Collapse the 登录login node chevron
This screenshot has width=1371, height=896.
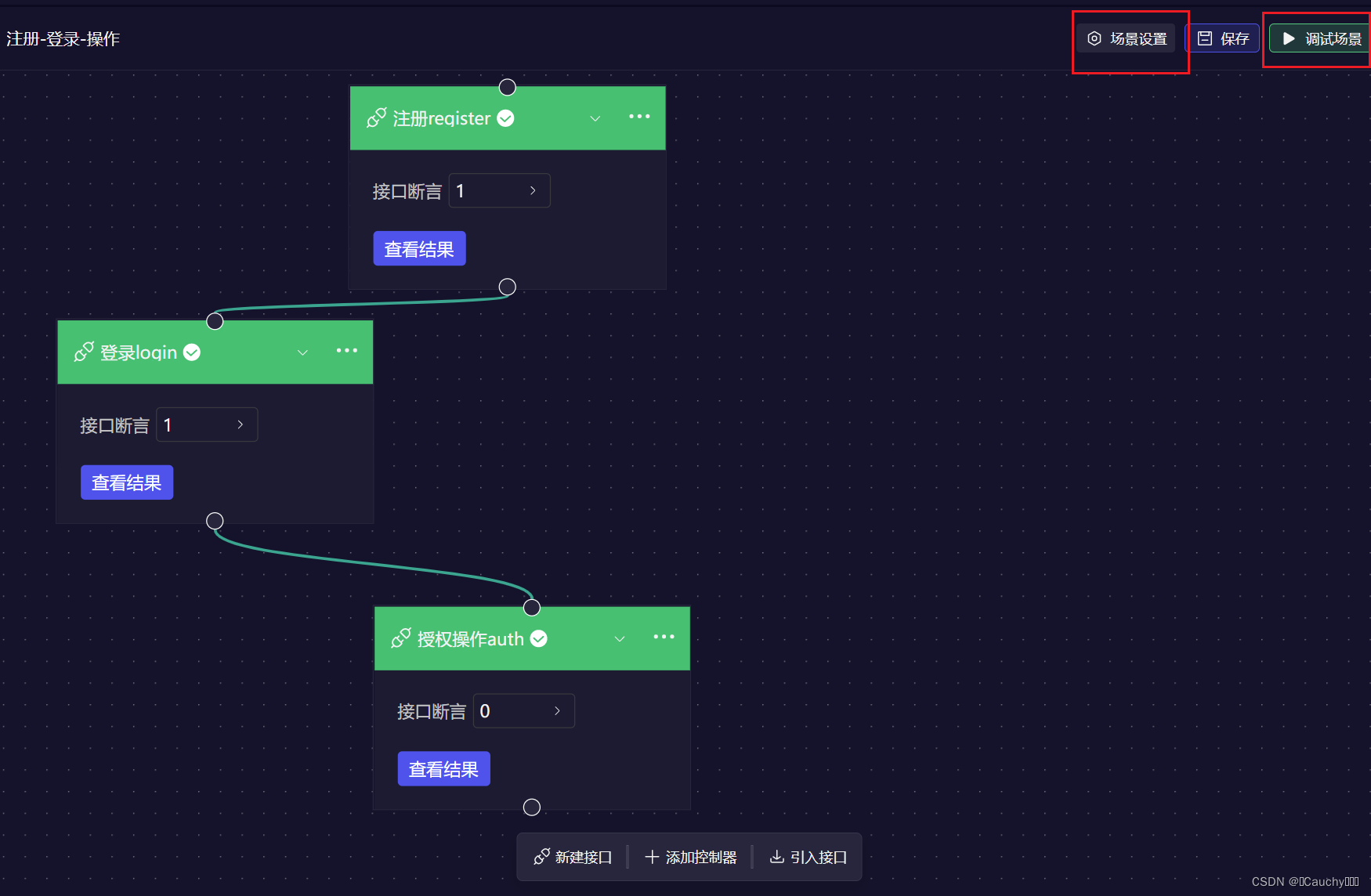[302, 352]
